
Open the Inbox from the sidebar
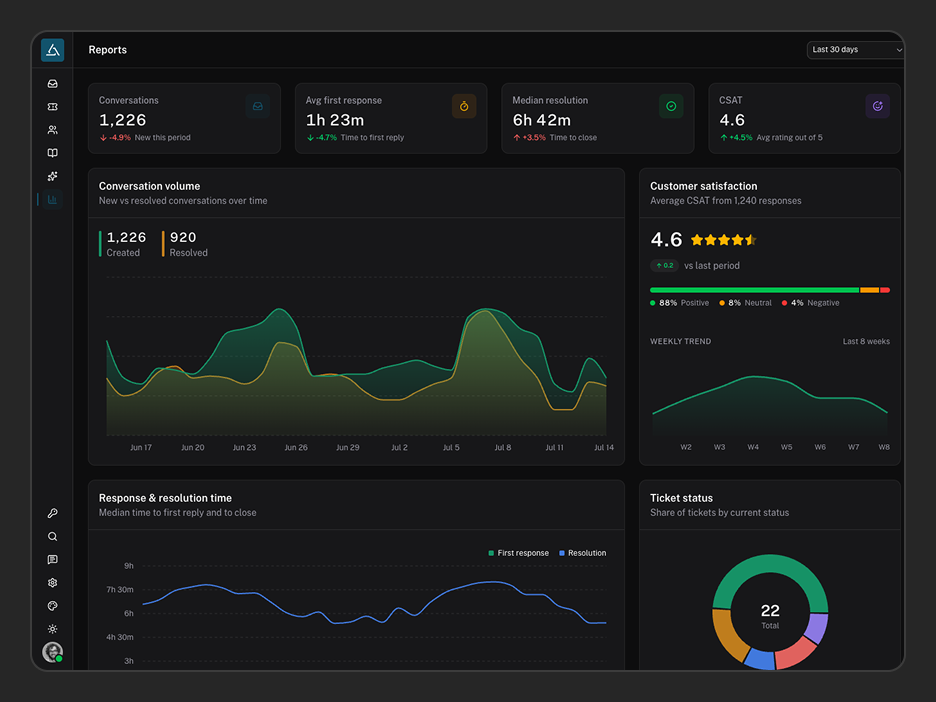click(x=53, y=84)
